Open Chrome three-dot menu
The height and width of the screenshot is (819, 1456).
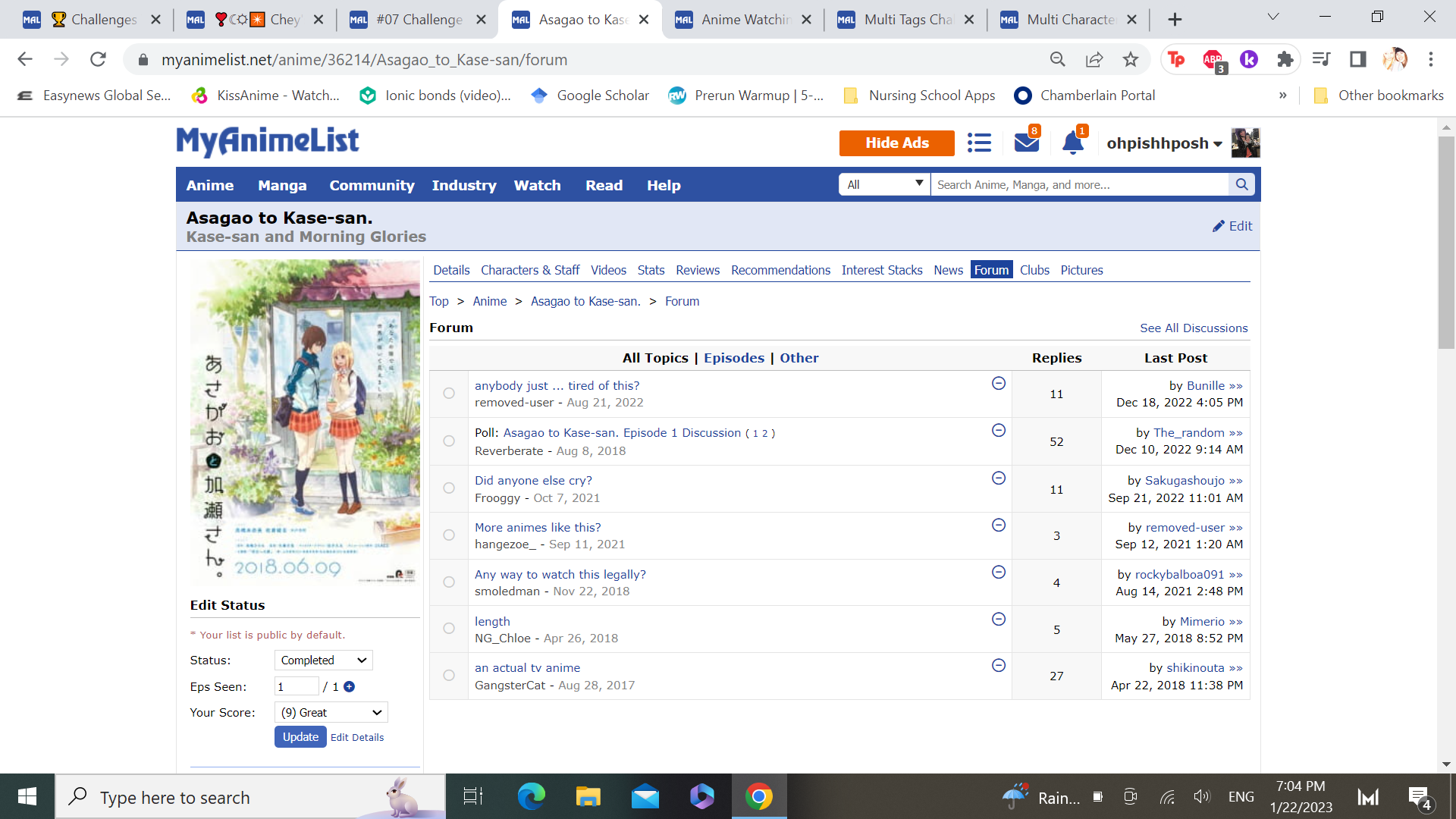coord(1431,59)
